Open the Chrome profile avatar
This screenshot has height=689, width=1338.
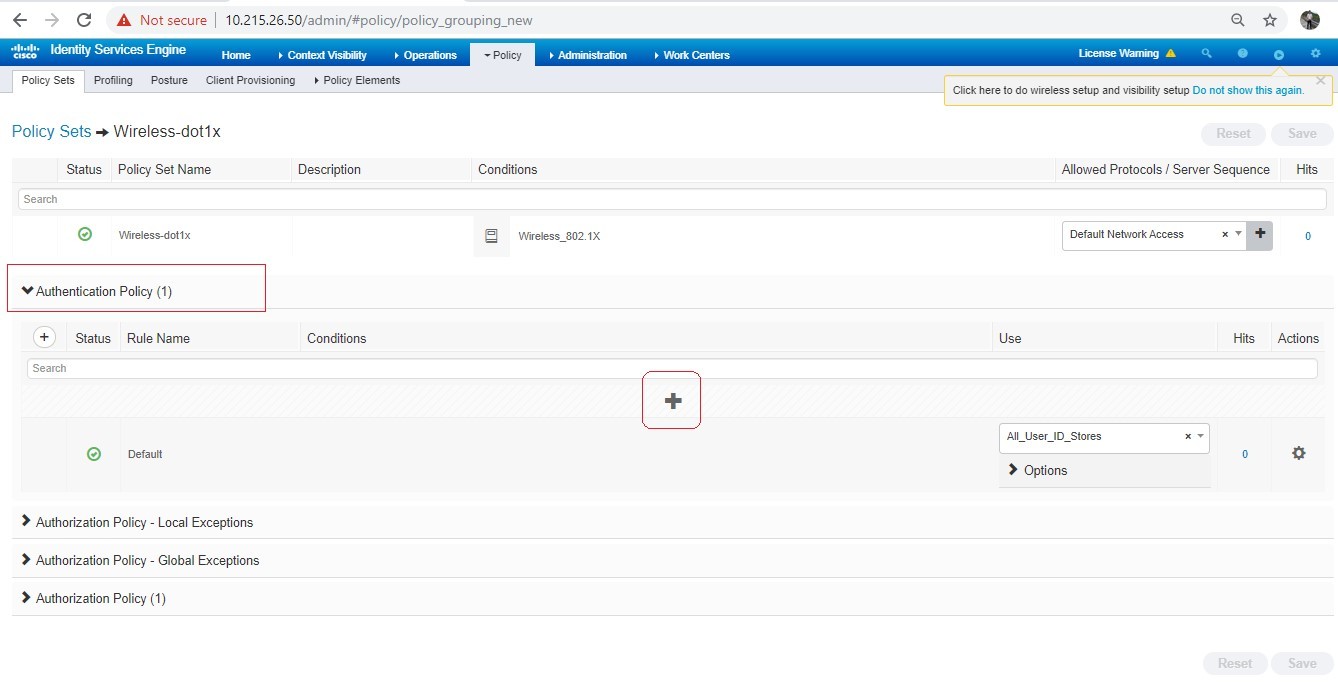click(1310, 20)
